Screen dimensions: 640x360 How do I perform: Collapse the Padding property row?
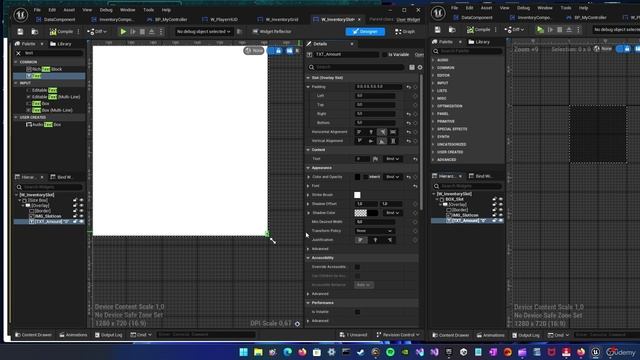click(x=308, y=87)
